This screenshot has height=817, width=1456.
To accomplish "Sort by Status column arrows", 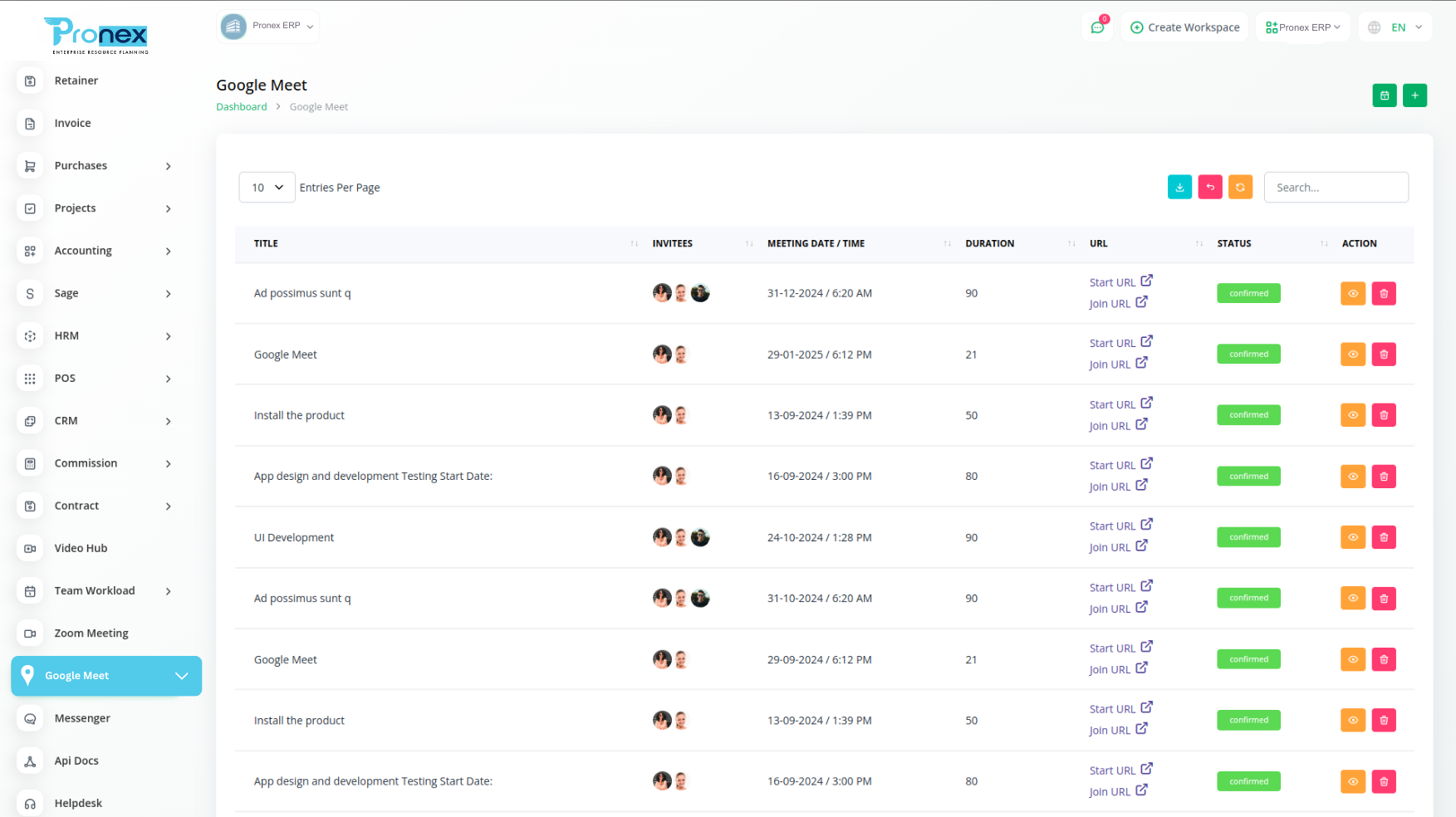I will [x=1324, y=243].
